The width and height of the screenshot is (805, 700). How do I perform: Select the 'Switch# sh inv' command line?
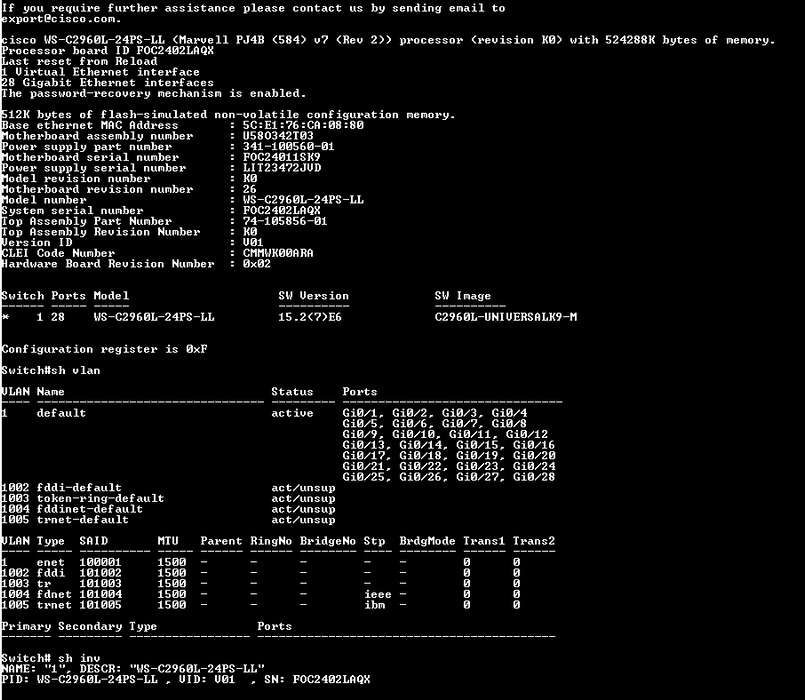point(51,659)
